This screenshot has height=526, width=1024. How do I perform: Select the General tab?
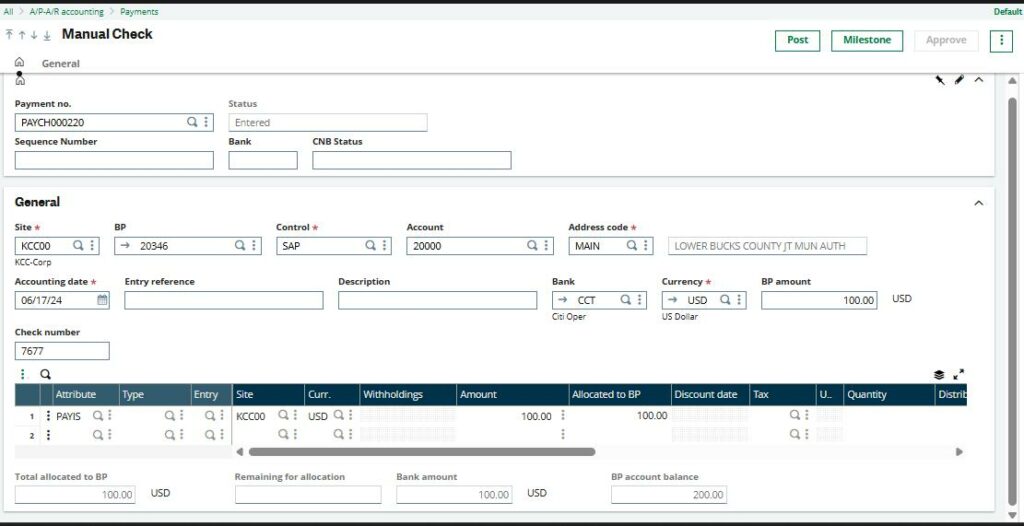(x=60, y=63)
